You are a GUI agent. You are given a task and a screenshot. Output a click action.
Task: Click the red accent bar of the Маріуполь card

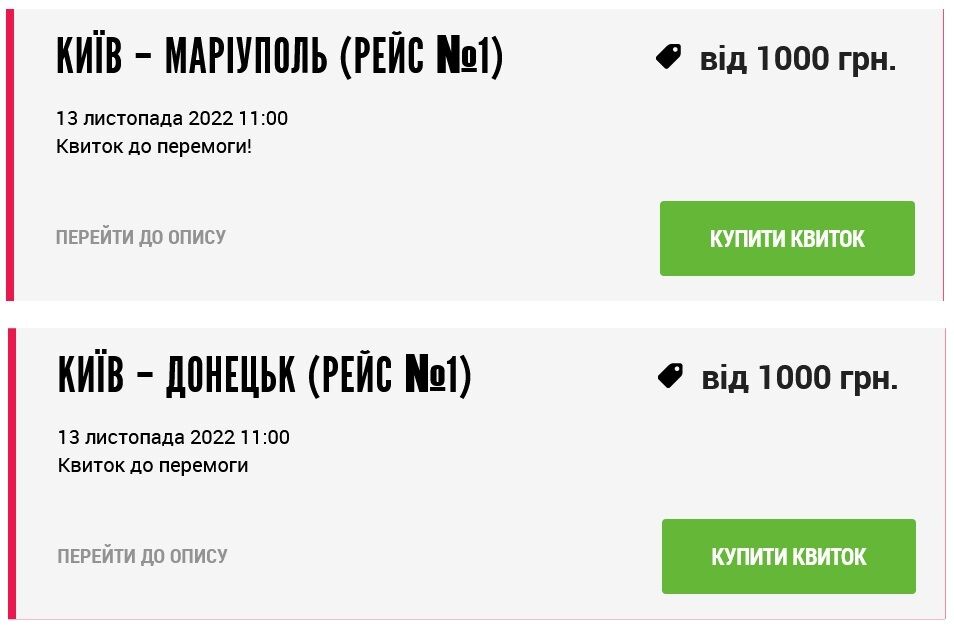click(x=11, y=150)
